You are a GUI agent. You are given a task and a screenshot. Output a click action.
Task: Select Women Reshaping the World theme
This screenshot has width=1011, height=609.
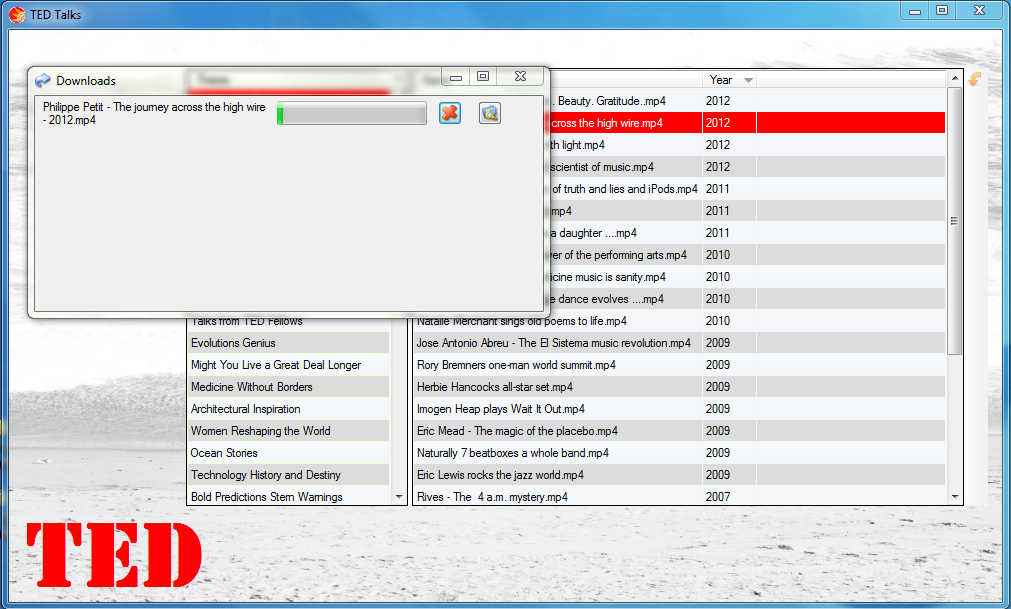click(288, 430)
